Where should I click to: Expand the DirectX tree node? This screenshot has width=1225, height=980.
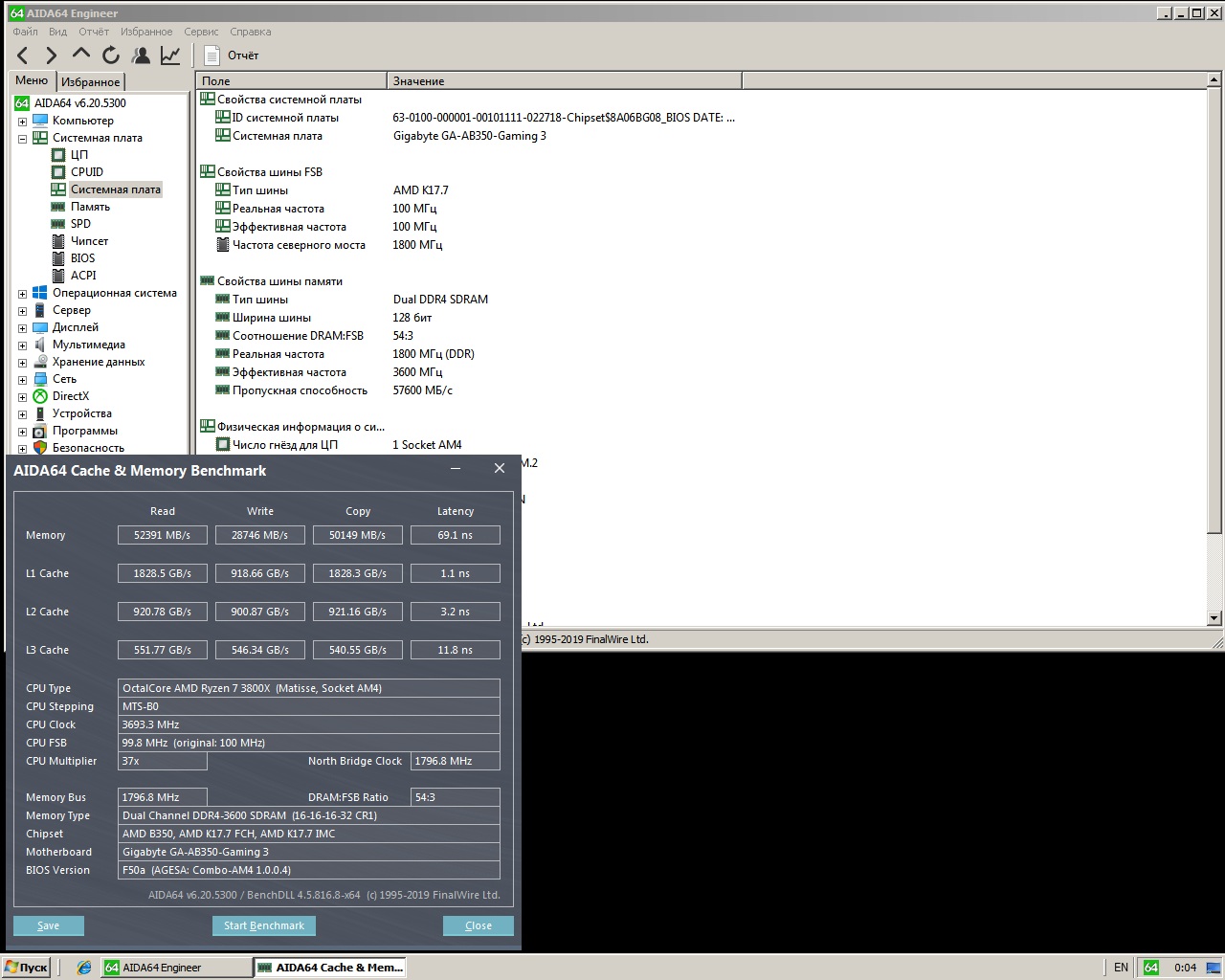[x=22, y=397]
